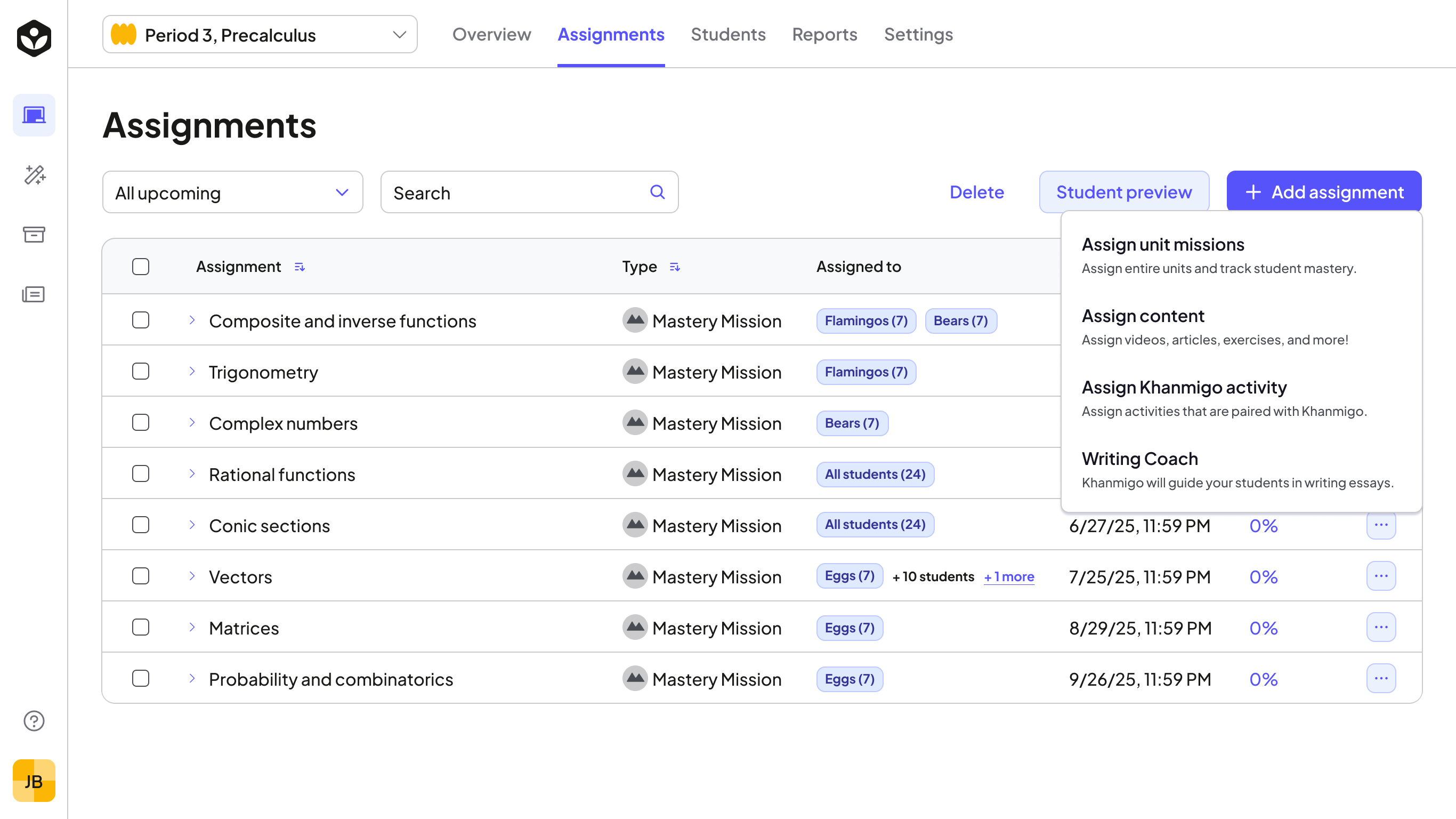Click the Add assignment button
This screenshot has width=1456, height=819.
(1324, 192)
